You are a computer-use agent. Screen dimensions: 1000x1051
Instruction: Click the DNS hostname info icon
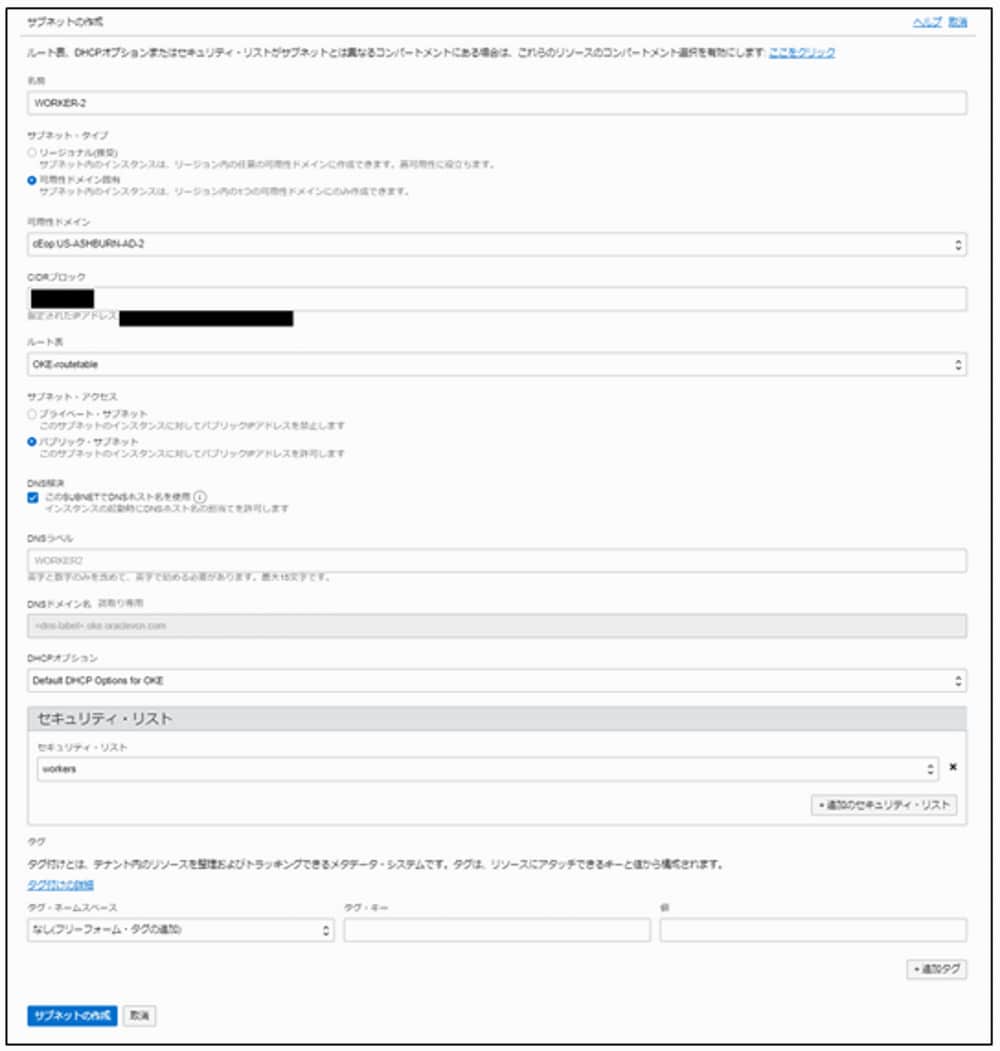coord(200,497)
